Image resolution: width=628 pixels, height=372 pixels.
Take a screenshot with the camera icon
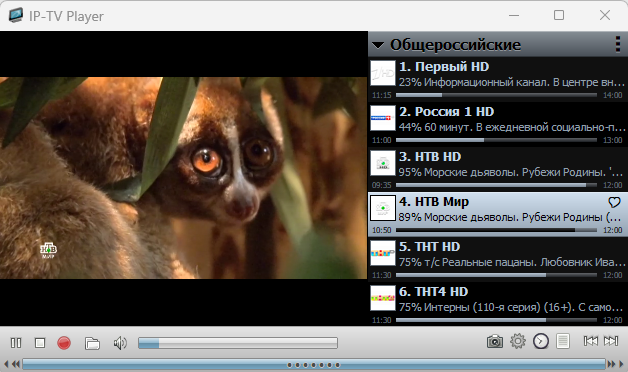click(495, 342)
